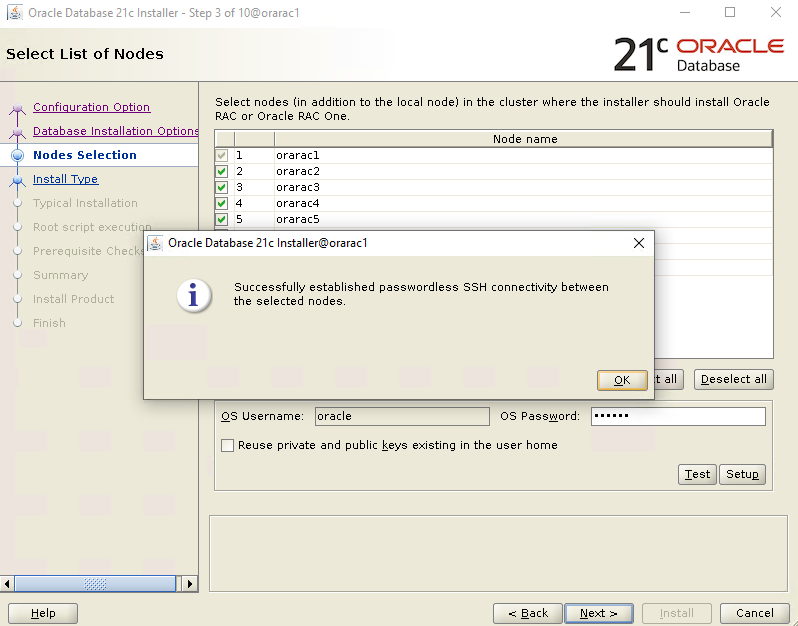Viewport: 798px width, 626px height.
Task: Select the orarac5 node row text
Action: click(x=298, y=219)
